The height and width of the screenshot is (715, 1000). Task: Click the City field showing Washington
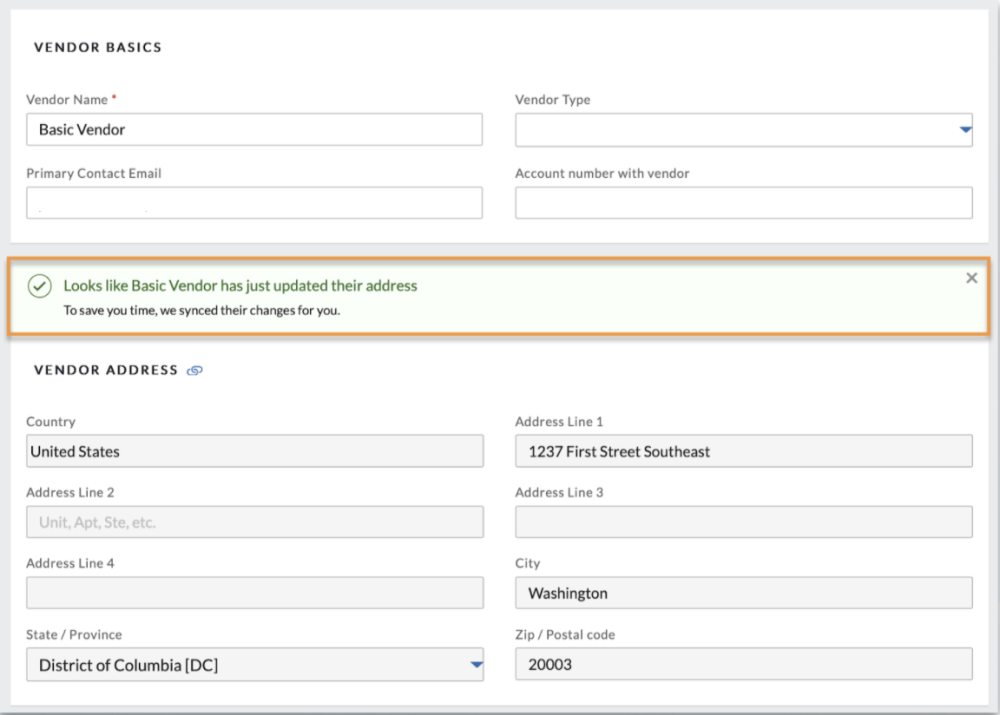coord(743,593)
